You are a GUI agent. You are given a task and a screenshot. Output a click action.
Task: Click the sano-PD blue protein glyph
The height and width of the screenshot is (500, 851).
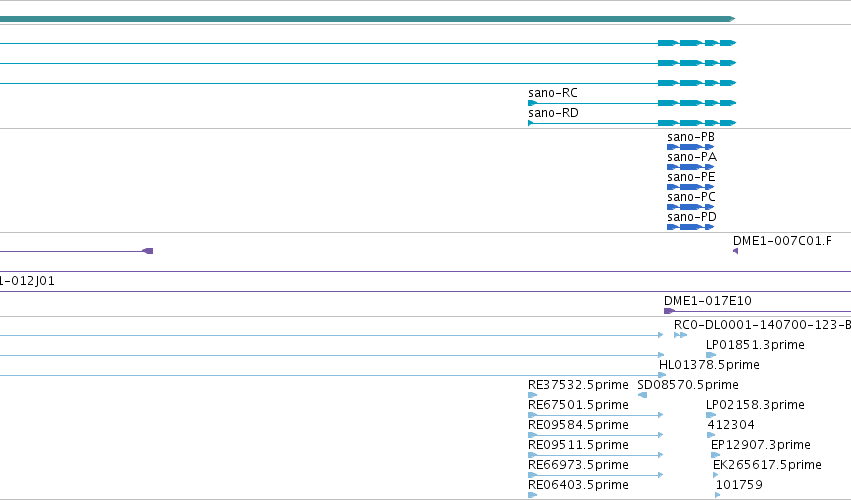690,227
